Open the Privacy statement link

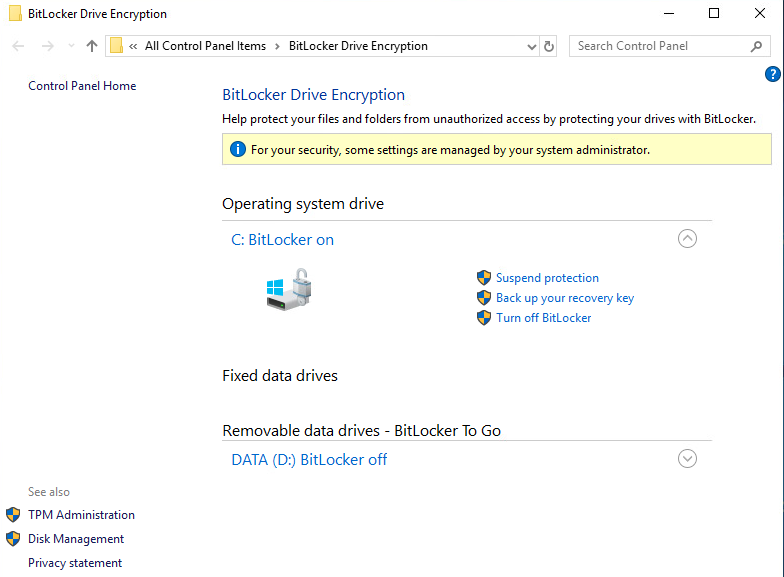75,563
